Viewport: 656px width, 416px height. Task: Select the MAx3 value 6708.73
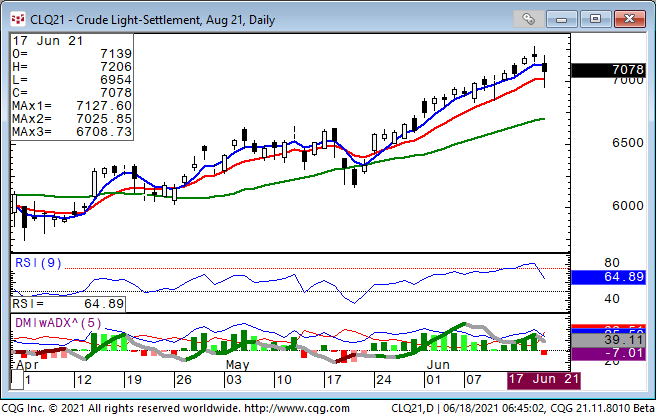click(104, 132)
